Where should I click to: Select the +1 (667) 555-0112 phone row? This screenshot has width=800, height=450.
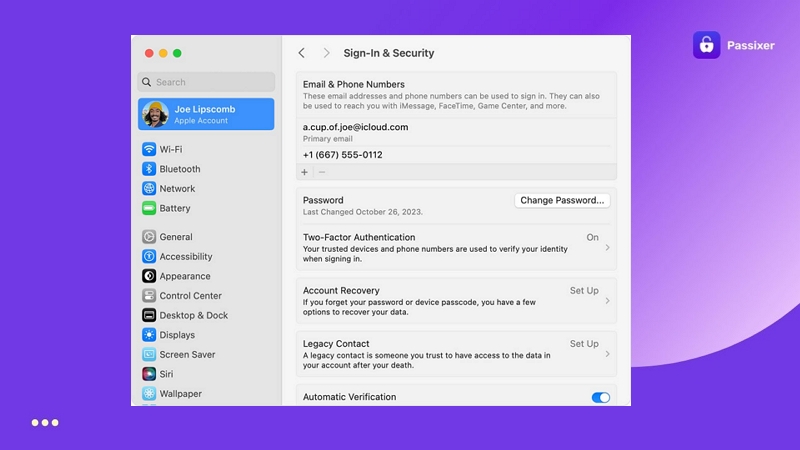456,155
